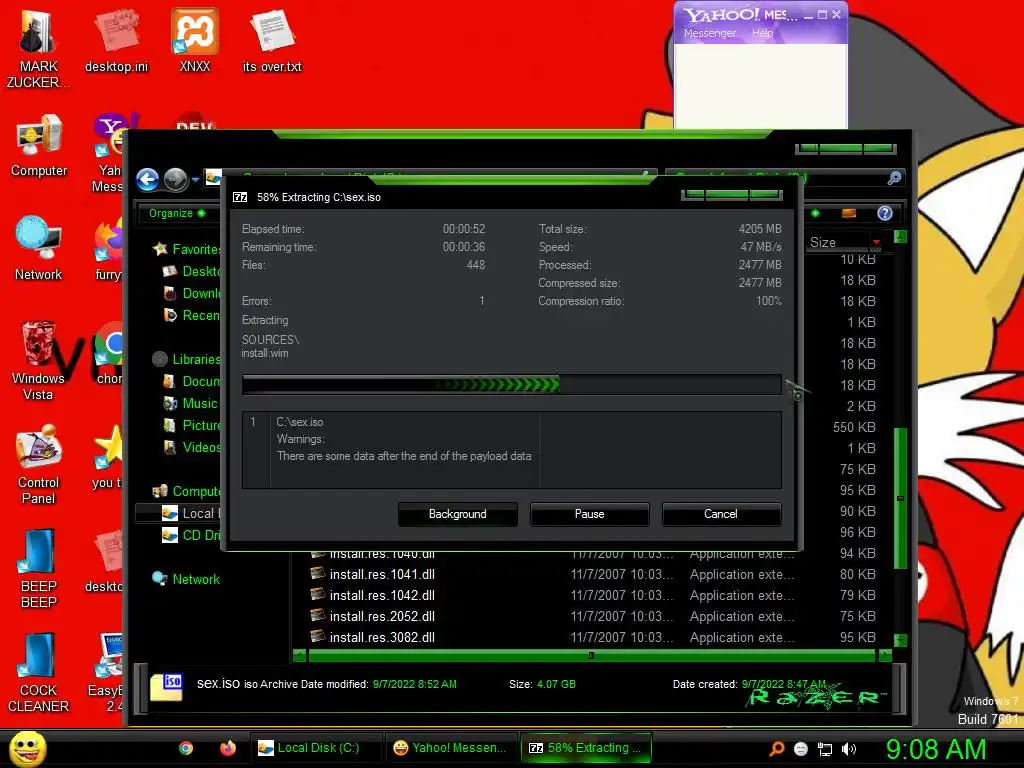The image size is (1024, 768).
Task: Open the Size column filter dropdown
Action: [876, 242]
